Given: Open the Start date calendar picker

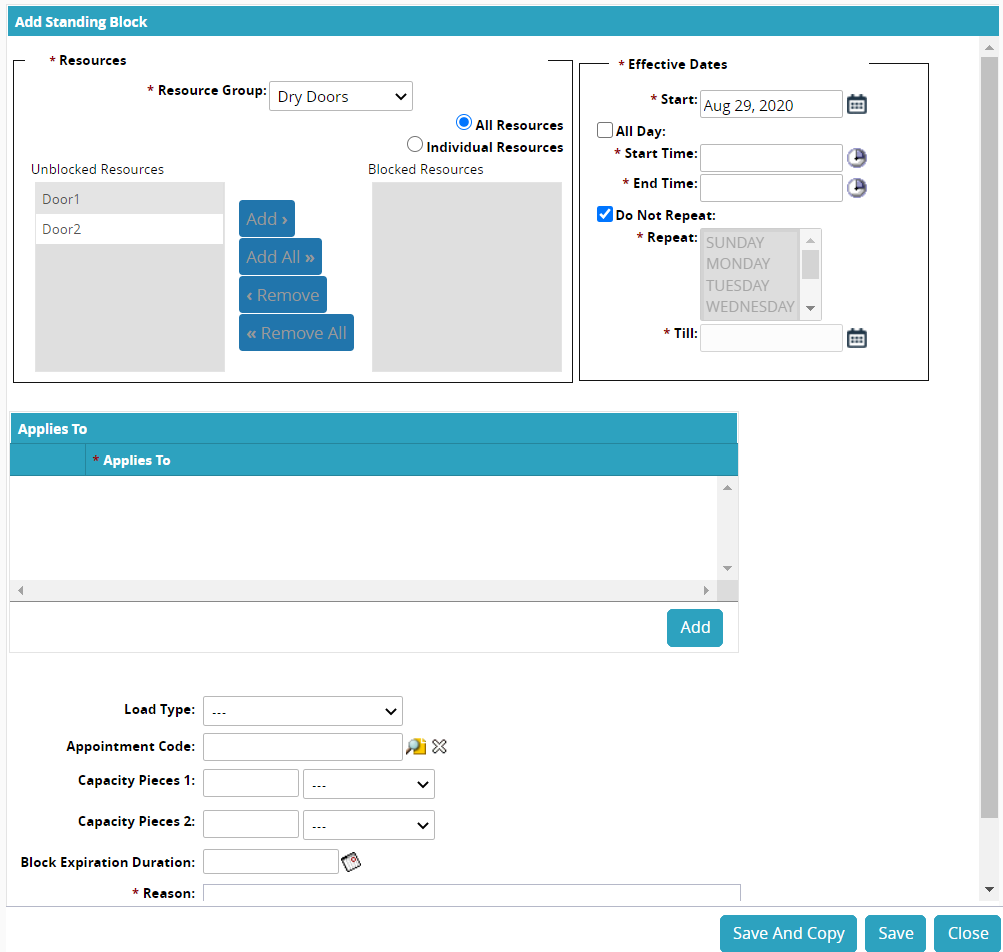Looking at the screenshot, I should [856, 104].
